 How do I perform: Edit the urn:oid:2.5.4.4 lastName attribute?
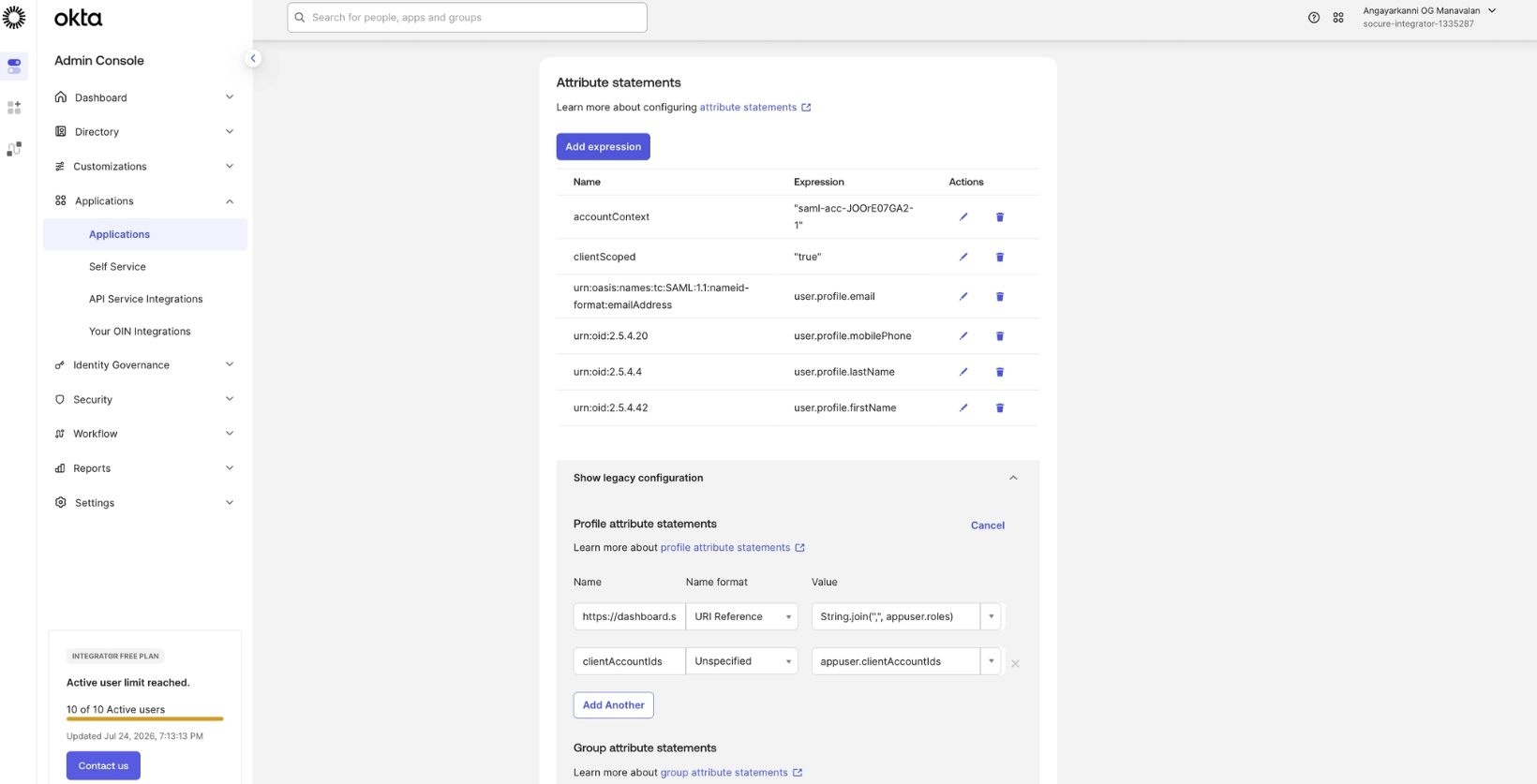tap(963, 372)
